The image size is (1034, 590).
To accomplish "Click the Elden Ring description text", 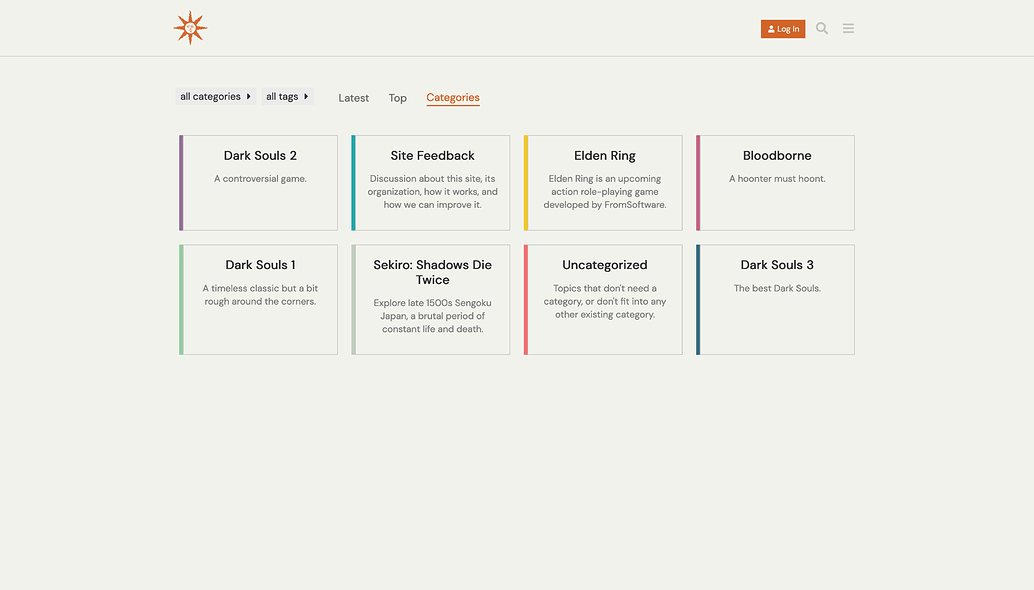I will pos(604,192).
